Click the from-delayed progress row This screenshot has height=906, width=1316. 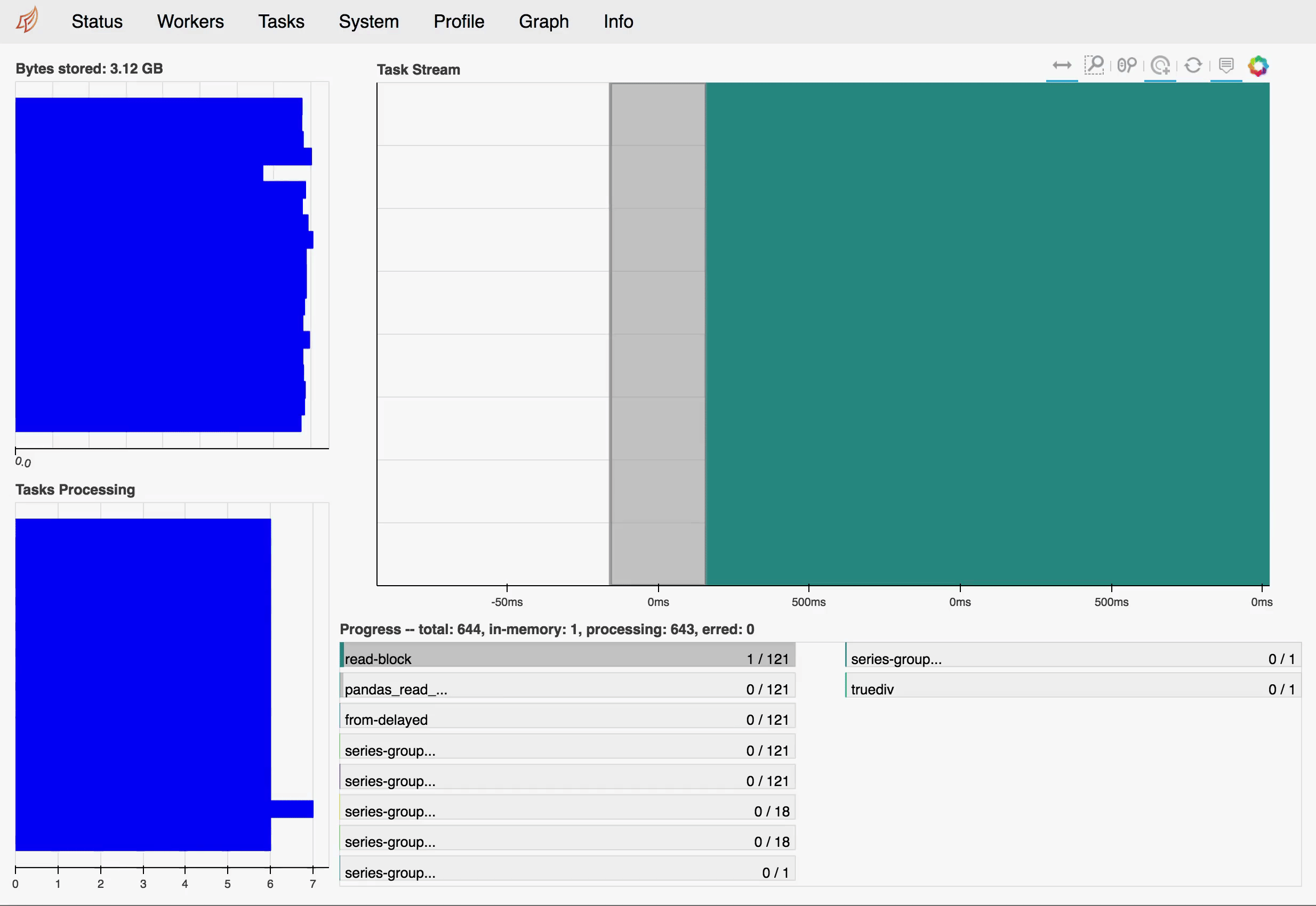coord(567,717)
